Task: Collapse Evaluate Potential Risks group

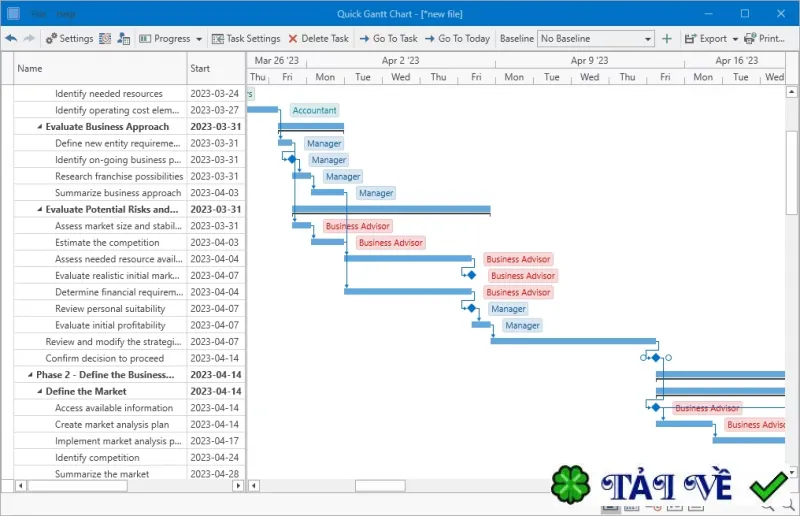Action: click(x=40, y=209)
